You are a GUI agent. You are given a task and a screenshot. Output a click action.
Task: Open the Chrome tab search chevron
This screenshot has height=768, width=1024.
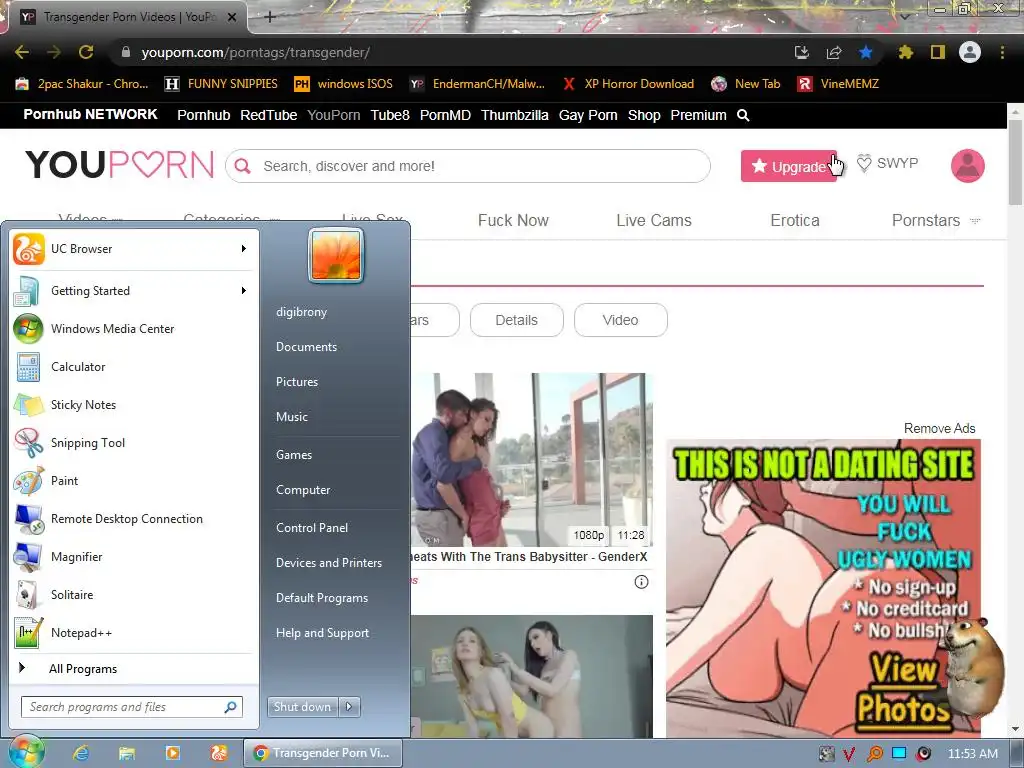tap(904, 17)
